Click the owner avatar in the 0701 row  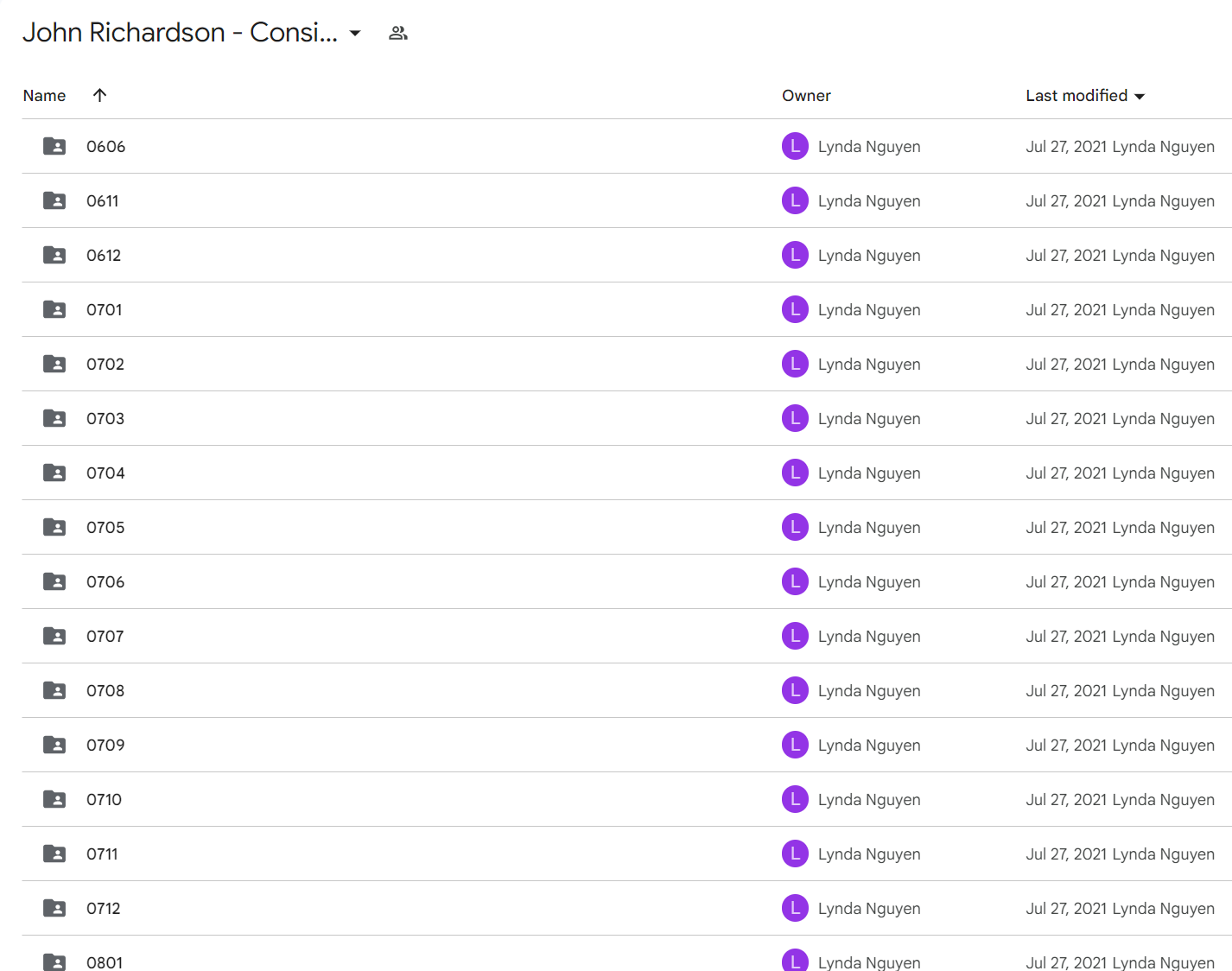795,309
